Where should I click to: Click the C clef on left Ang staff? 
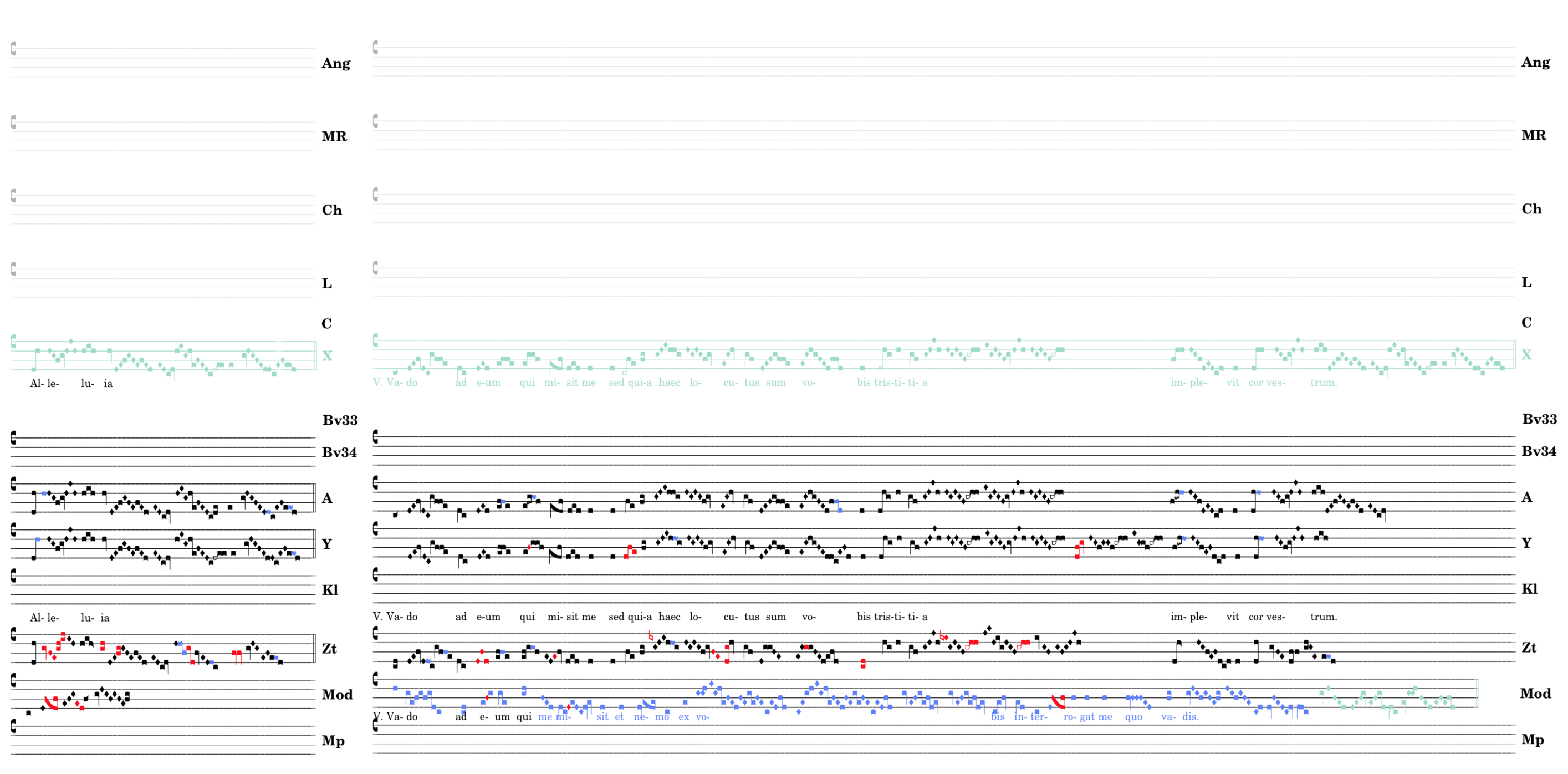[x=13, y=48]
